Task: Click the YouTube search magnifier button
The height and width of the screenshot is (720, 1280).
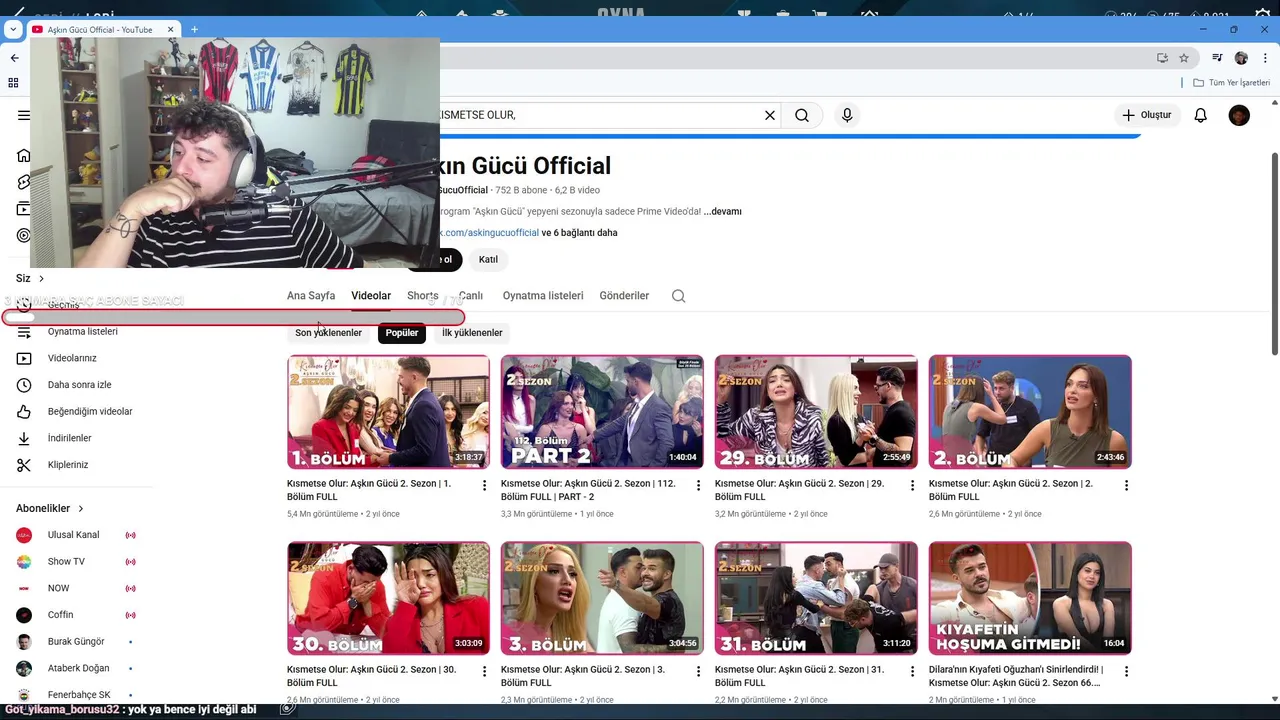Action: [802, 115]
